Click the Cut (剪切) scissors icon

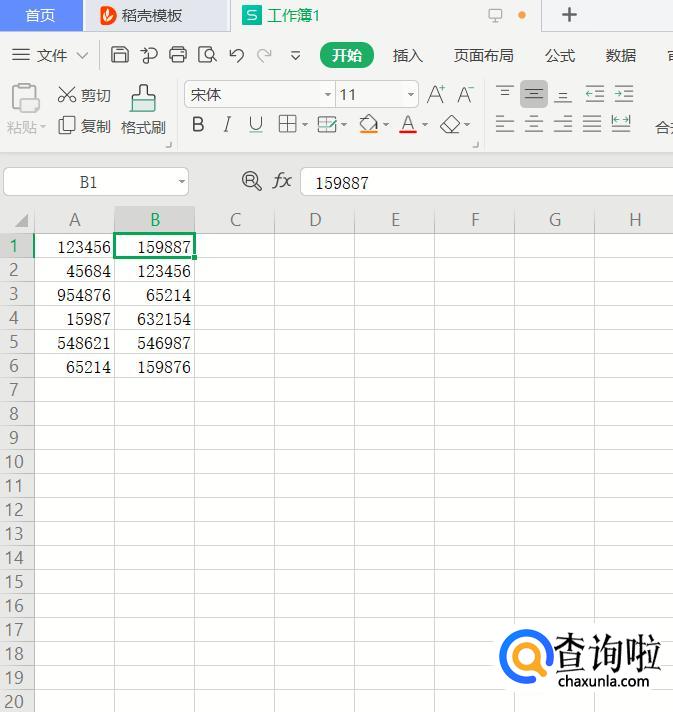click(x=67, y=95)
